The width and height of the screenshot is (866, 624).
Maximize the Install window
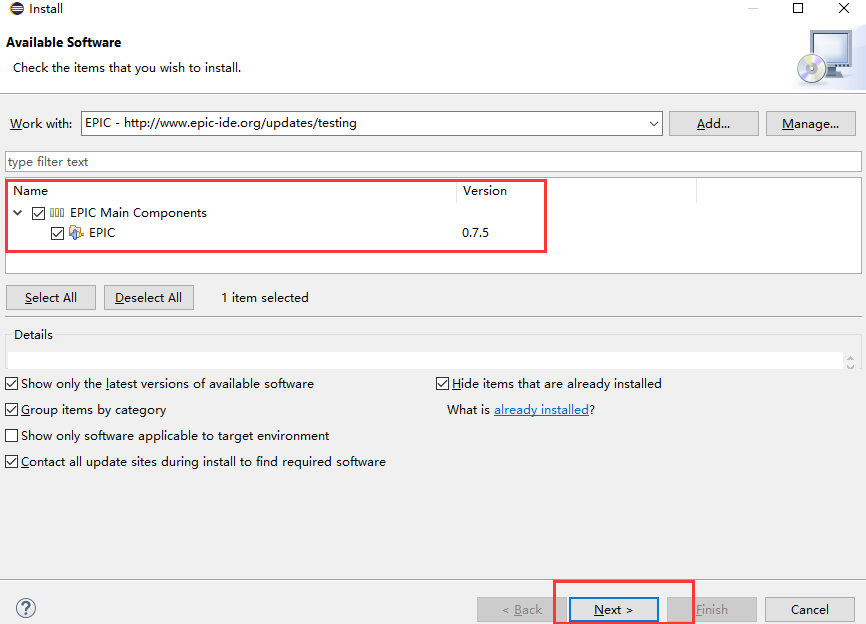(798, 8)
